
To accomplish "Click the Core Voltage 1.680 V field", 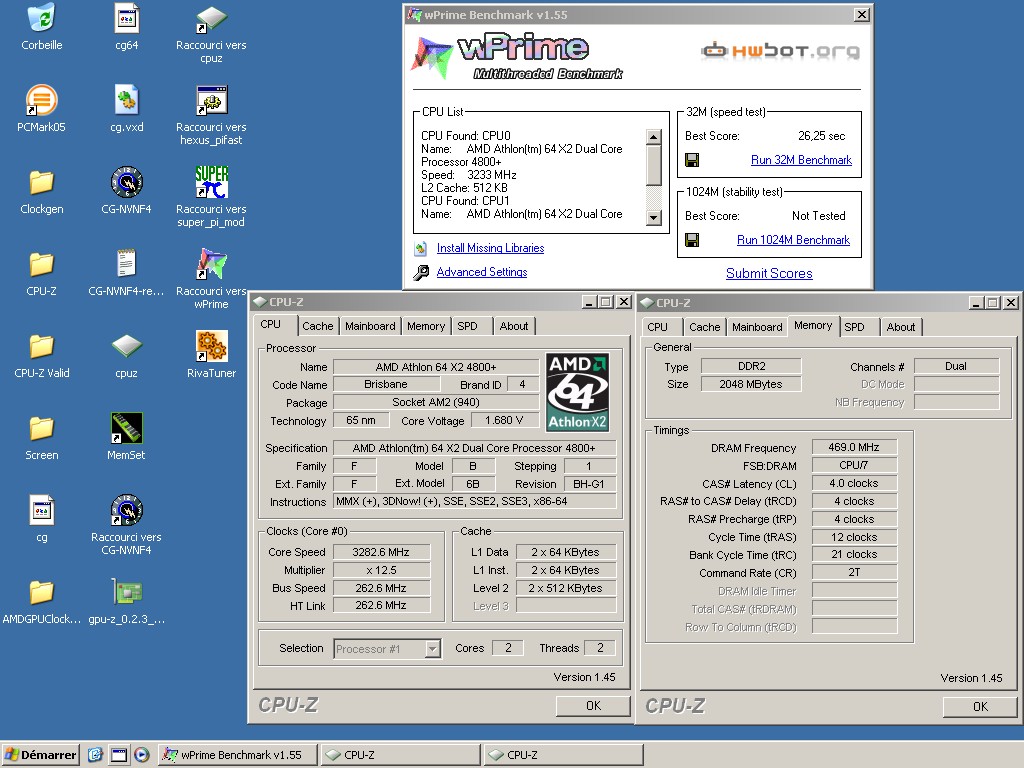I will tap(504, 421).
